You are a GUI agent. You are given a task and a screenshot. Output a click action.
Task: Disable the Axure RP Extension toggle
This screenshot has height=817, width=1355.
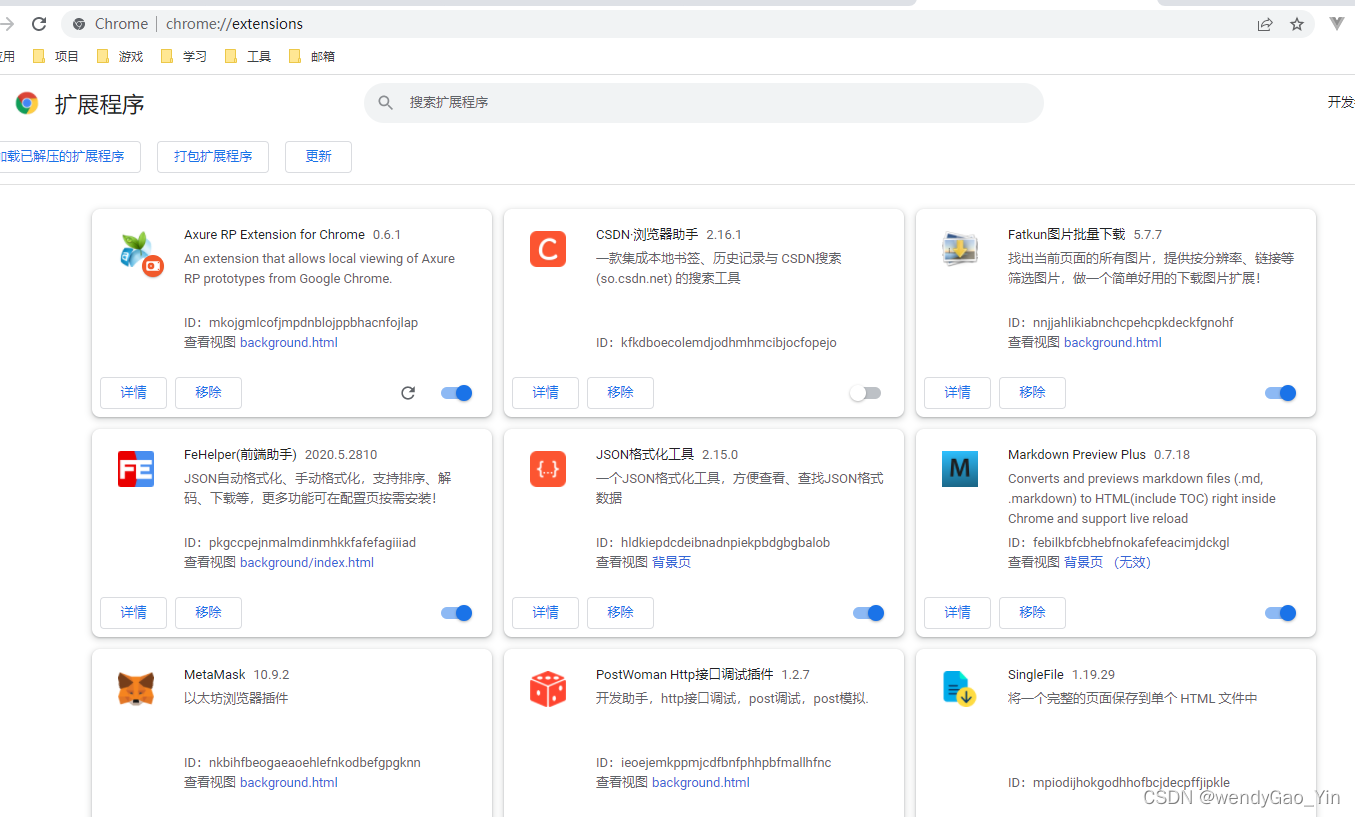[457, 393]
